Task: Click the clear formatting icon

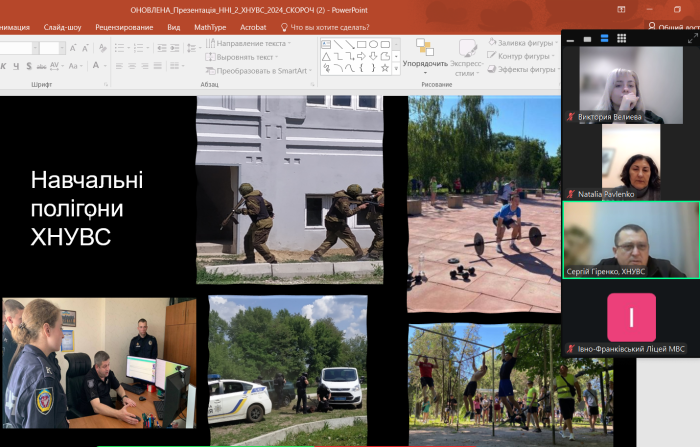Action: pyautogui.click(x=102, y=47)
